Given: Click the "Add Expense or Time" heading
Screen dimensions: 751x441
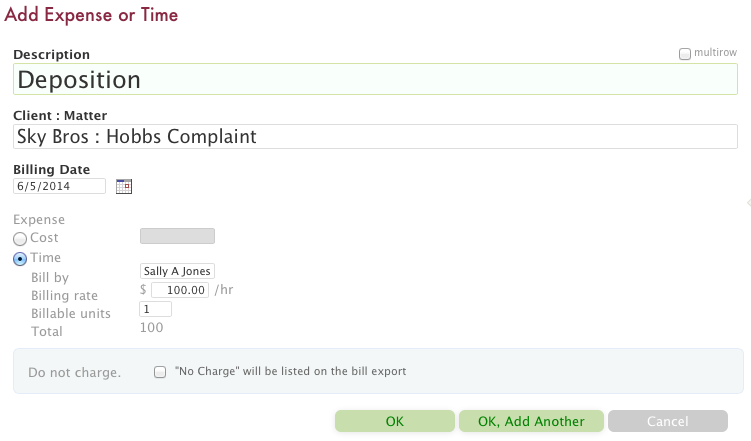Looking at the screenshot, I should tap(92, 16).
